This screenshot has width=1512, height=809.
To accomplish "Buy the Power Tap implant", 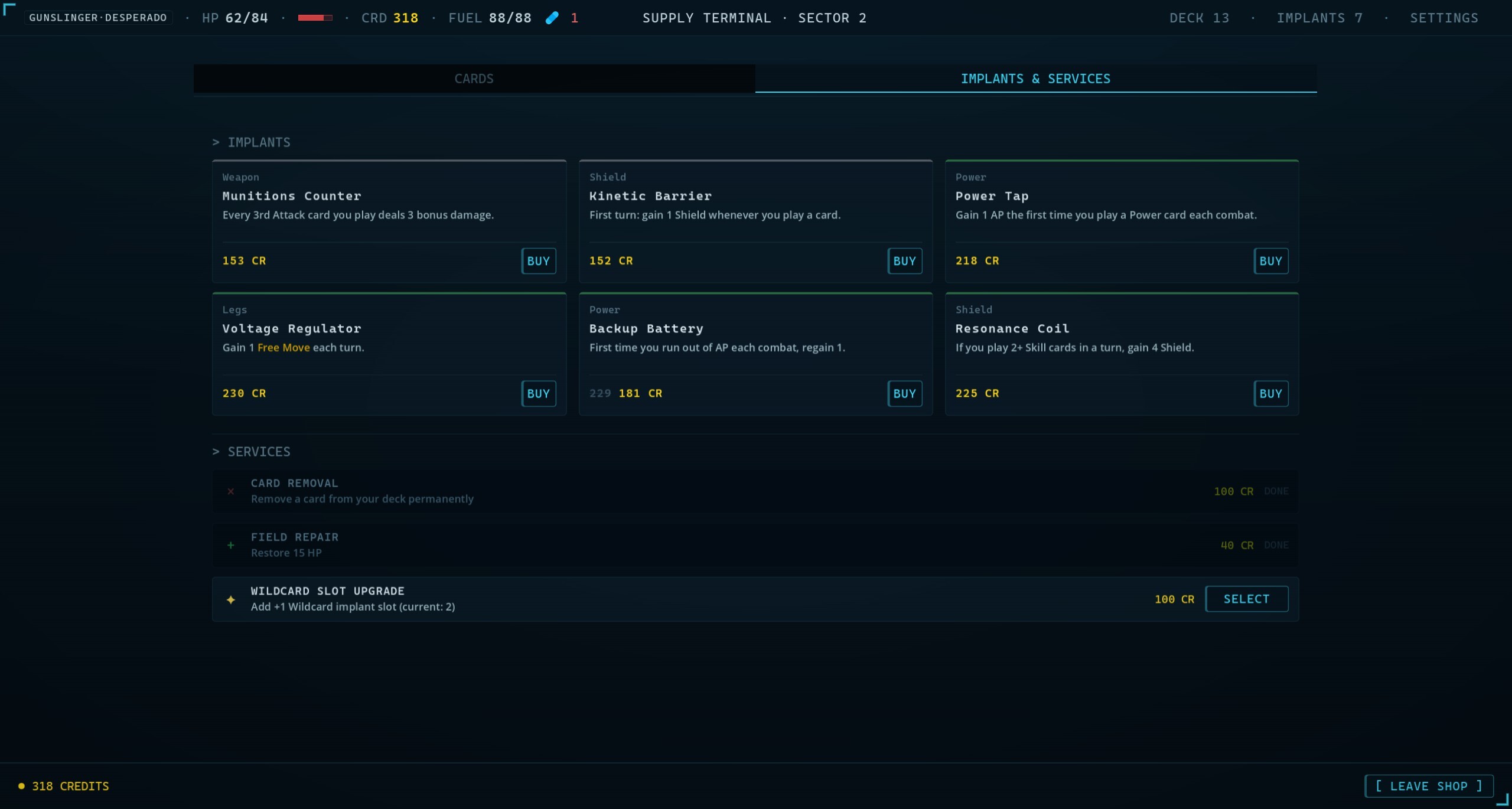I will pyautogui.click(x=1270, y=261).
